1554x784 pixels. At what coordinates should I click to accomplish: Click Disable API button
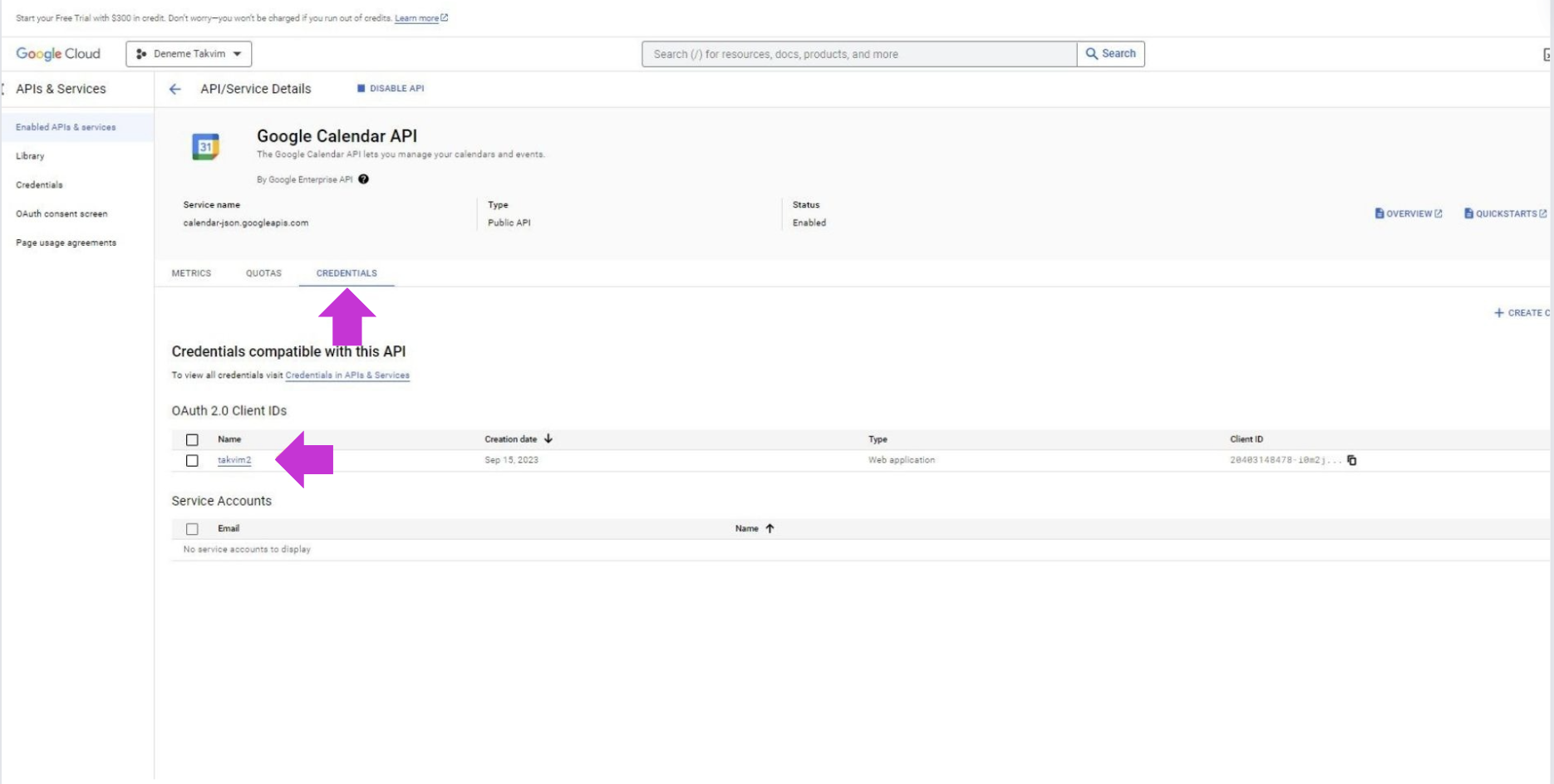click(391, 88)
